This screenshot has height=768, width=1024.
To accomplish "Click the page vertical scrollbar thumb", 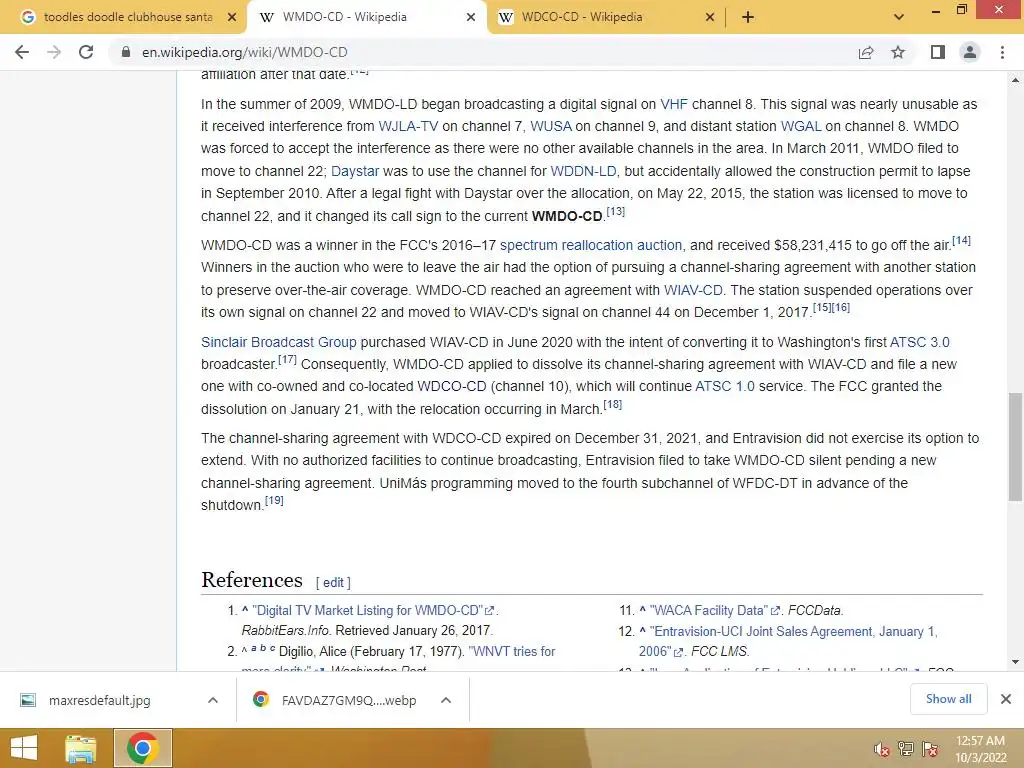I will [x=1015, y=447].
